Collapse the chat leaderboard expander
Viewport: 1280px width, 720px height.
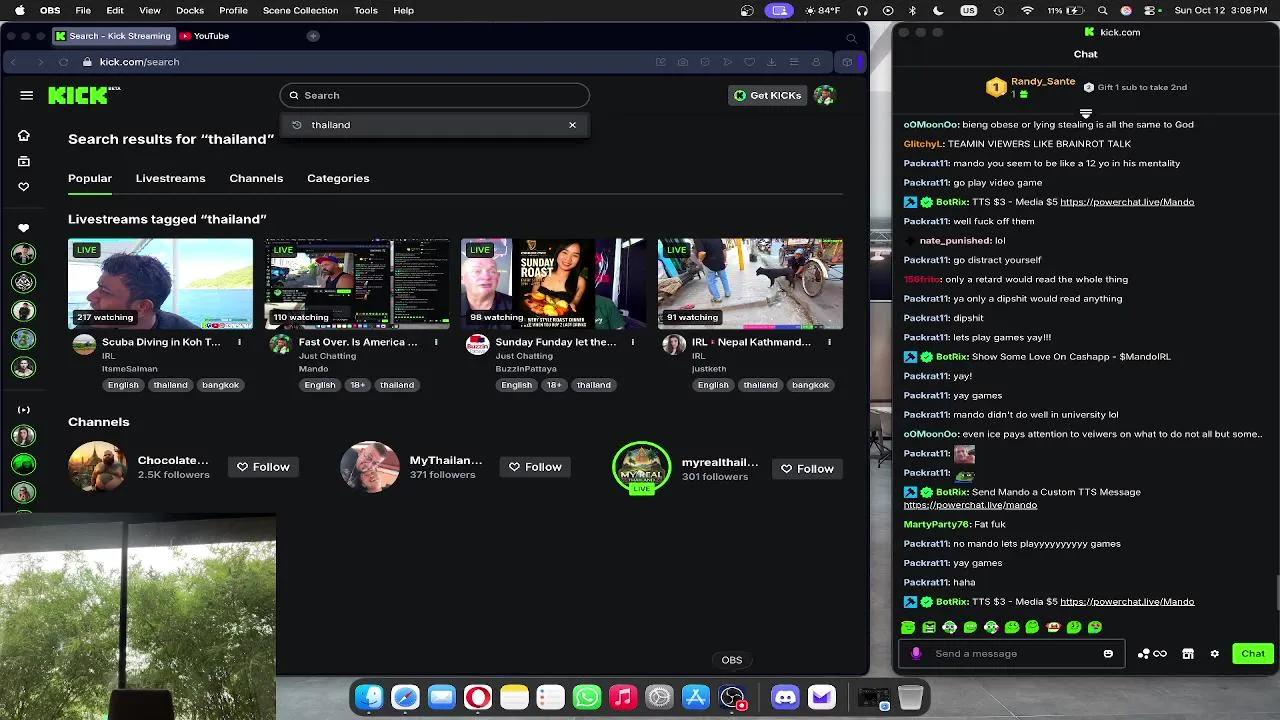(x=1085, y=113)
